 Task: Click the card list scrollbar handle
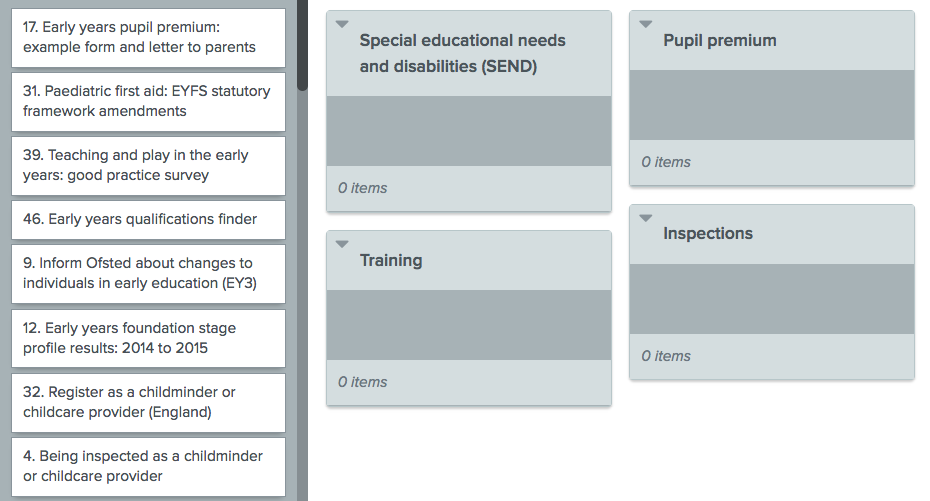[x=302, y=44]
